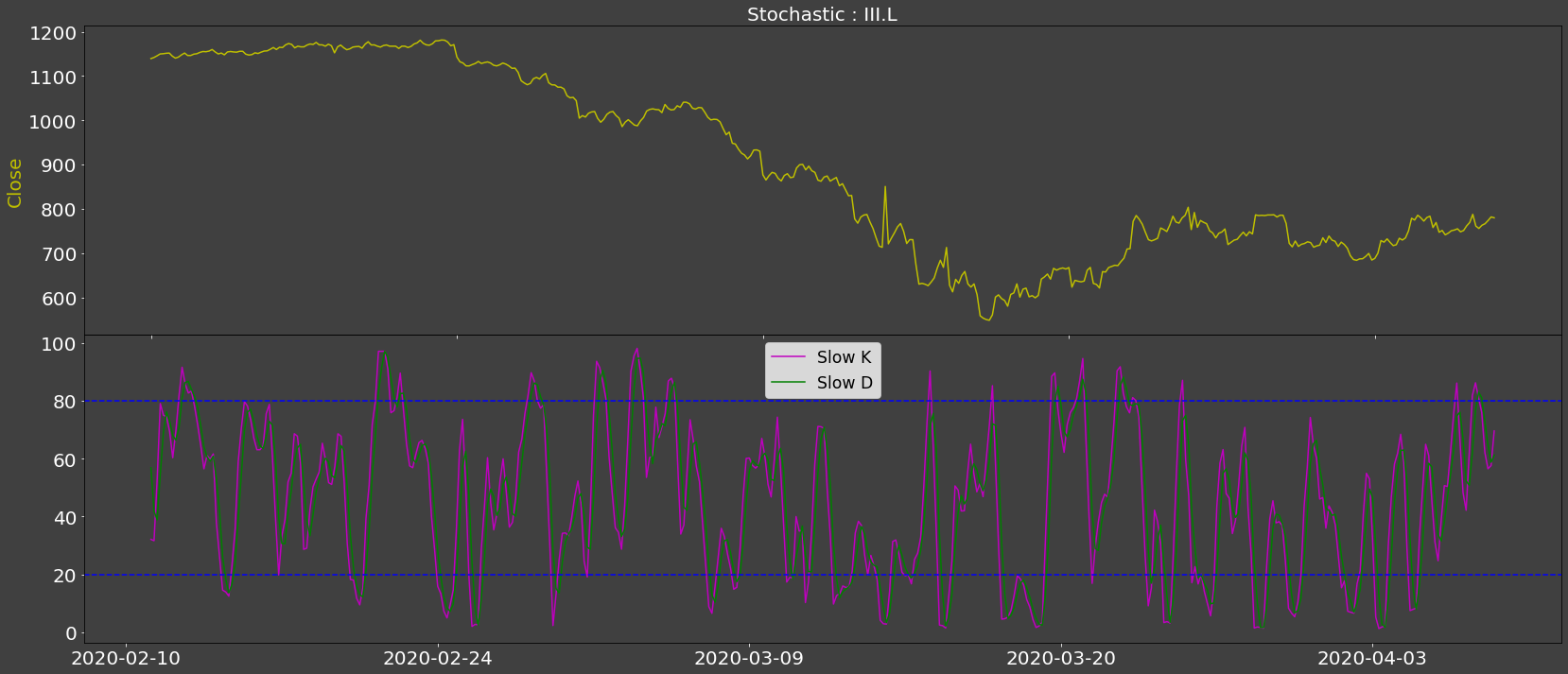Click the 1000 price axis tick label
The width and height of the screenshot is (1568, 674).
[53, 122]
